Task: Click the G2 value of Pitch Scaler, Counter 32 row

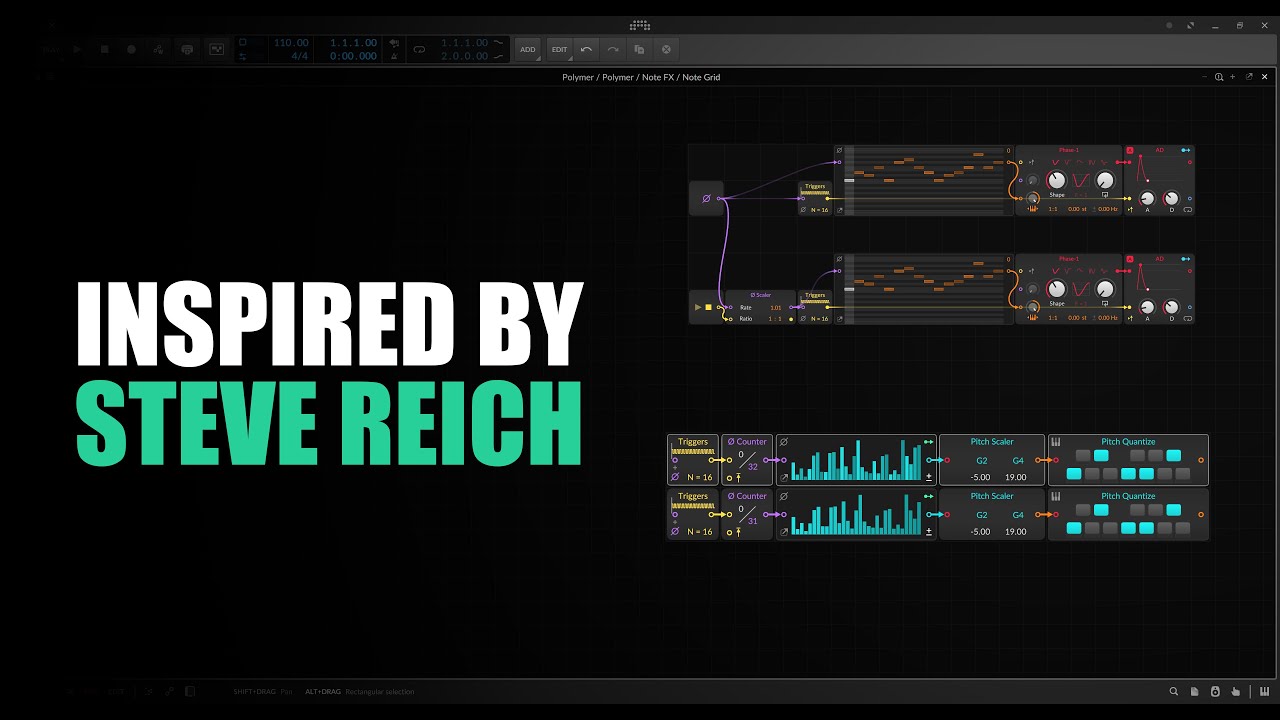Action: pyautogui.click(x=982, y=461)
